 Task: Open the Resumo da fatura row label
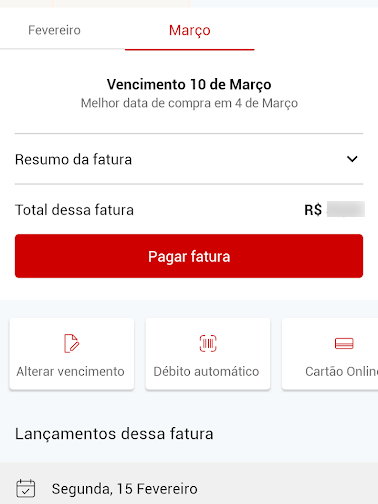point(73,159)
